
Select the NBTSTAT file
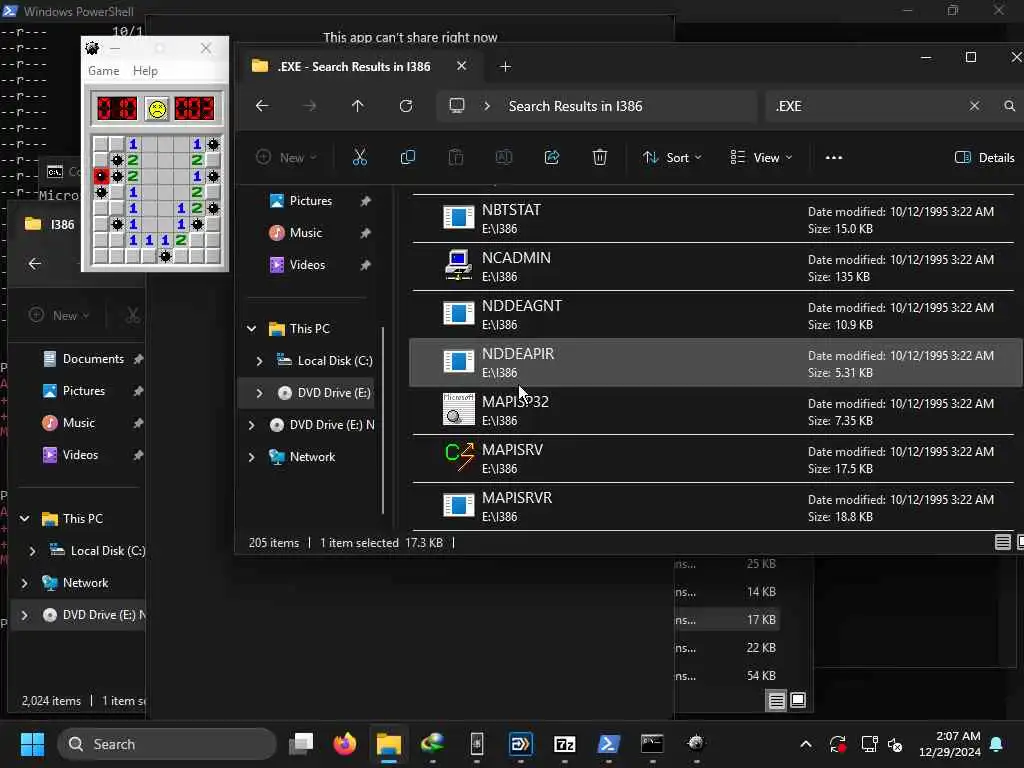(716, 219)
